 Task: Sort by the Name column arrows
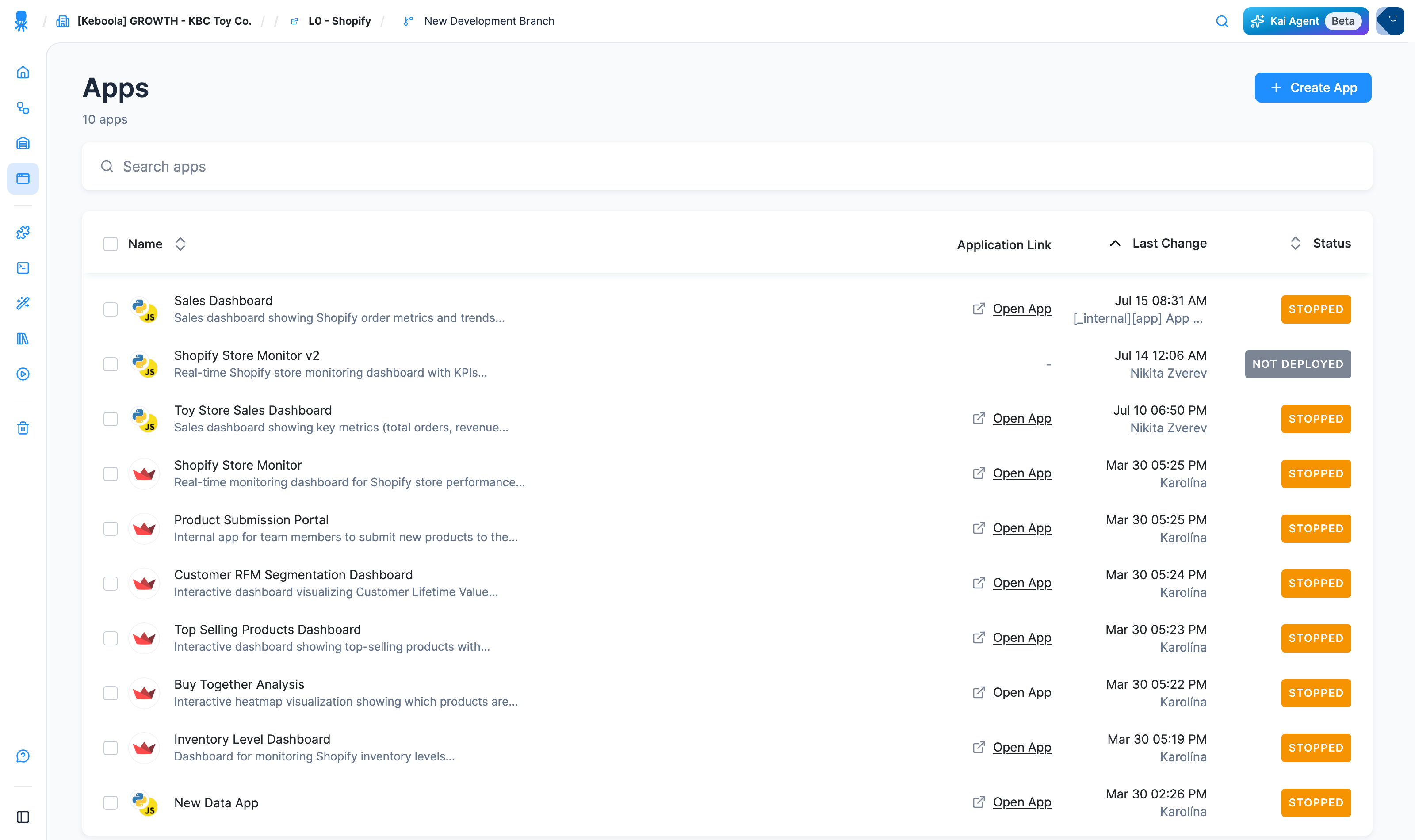pos(180,244)
